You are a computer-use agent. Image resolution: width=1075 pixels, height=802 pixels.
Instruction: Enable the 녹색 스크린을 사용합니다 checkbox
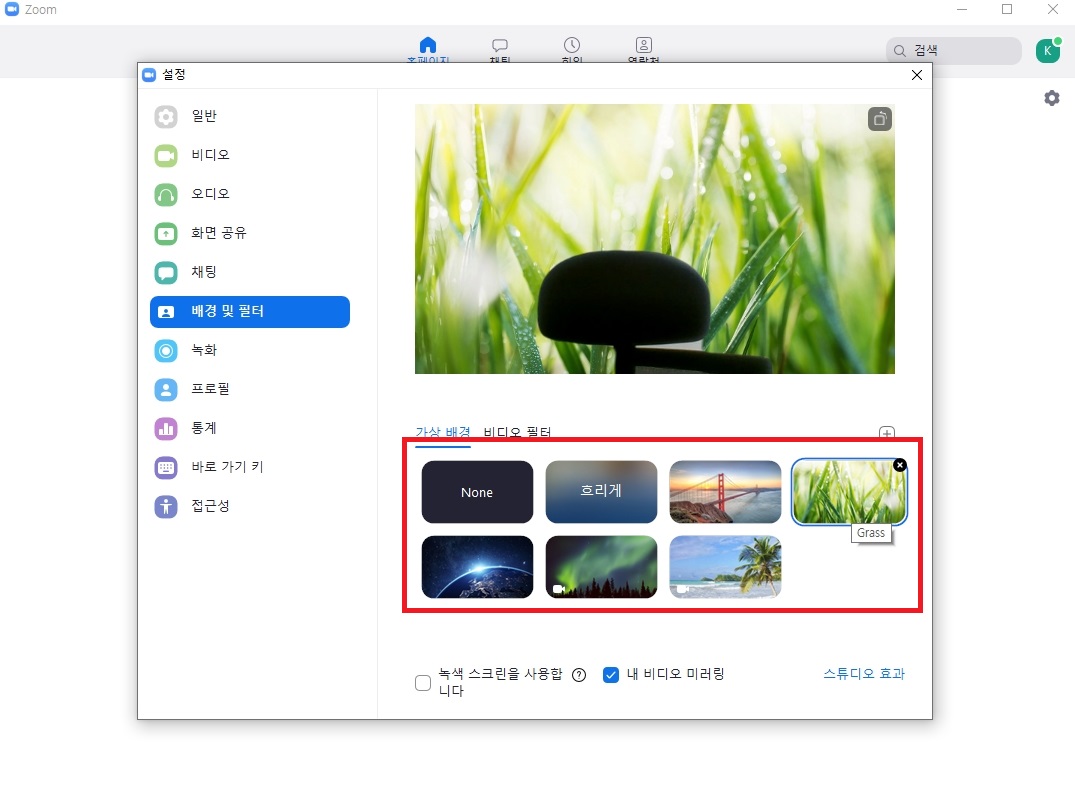[x=423, y=683]
